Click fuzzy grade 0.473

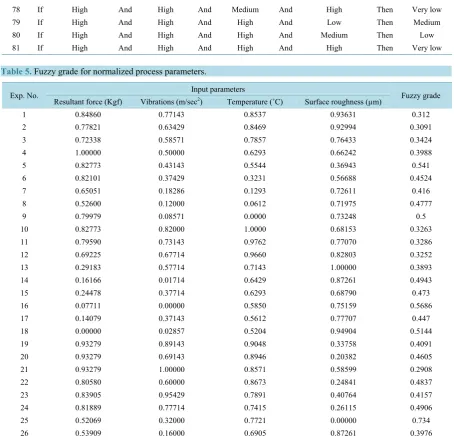click(x=421, y=293)
